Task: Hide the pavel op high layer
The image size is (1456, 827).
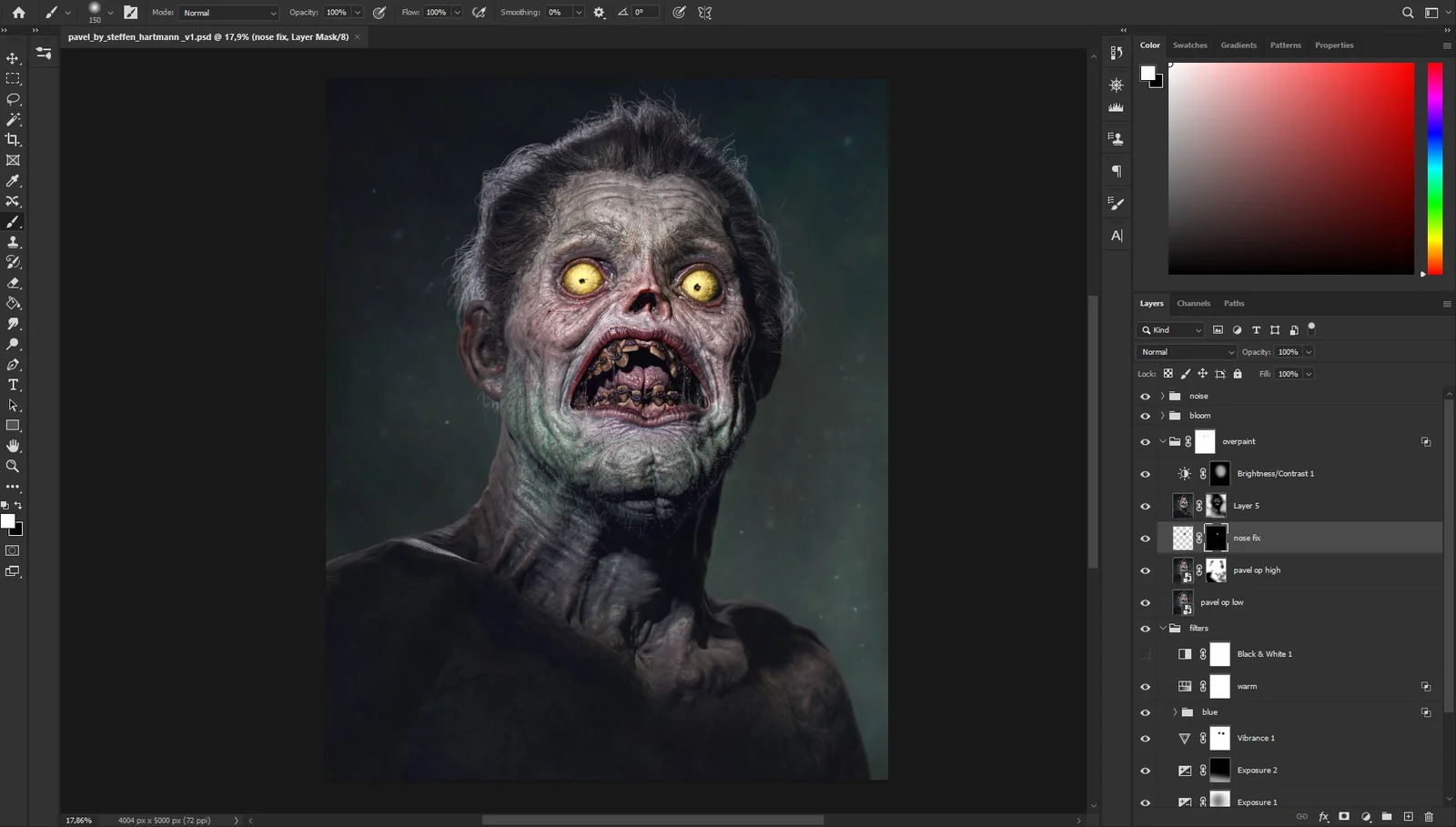Action: point(1146,570)
